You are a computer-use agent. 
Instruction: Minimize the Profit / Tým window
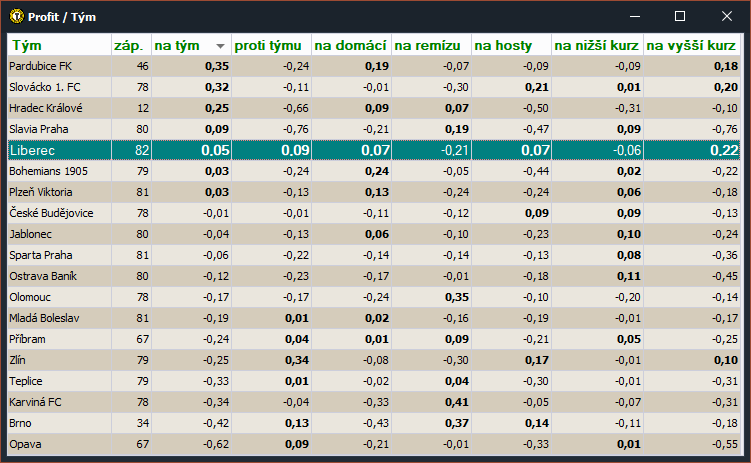tap(635, 16)
